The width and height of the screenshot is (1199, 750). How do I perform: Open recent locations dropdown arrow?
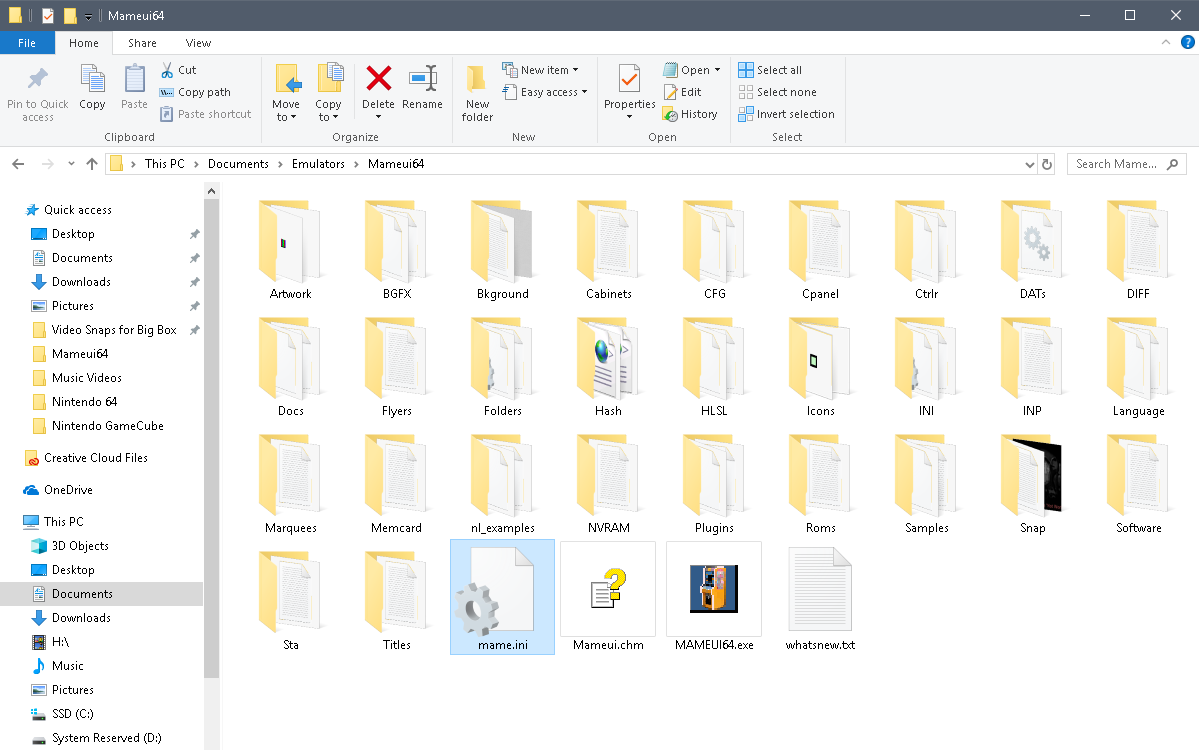point(71,164)
